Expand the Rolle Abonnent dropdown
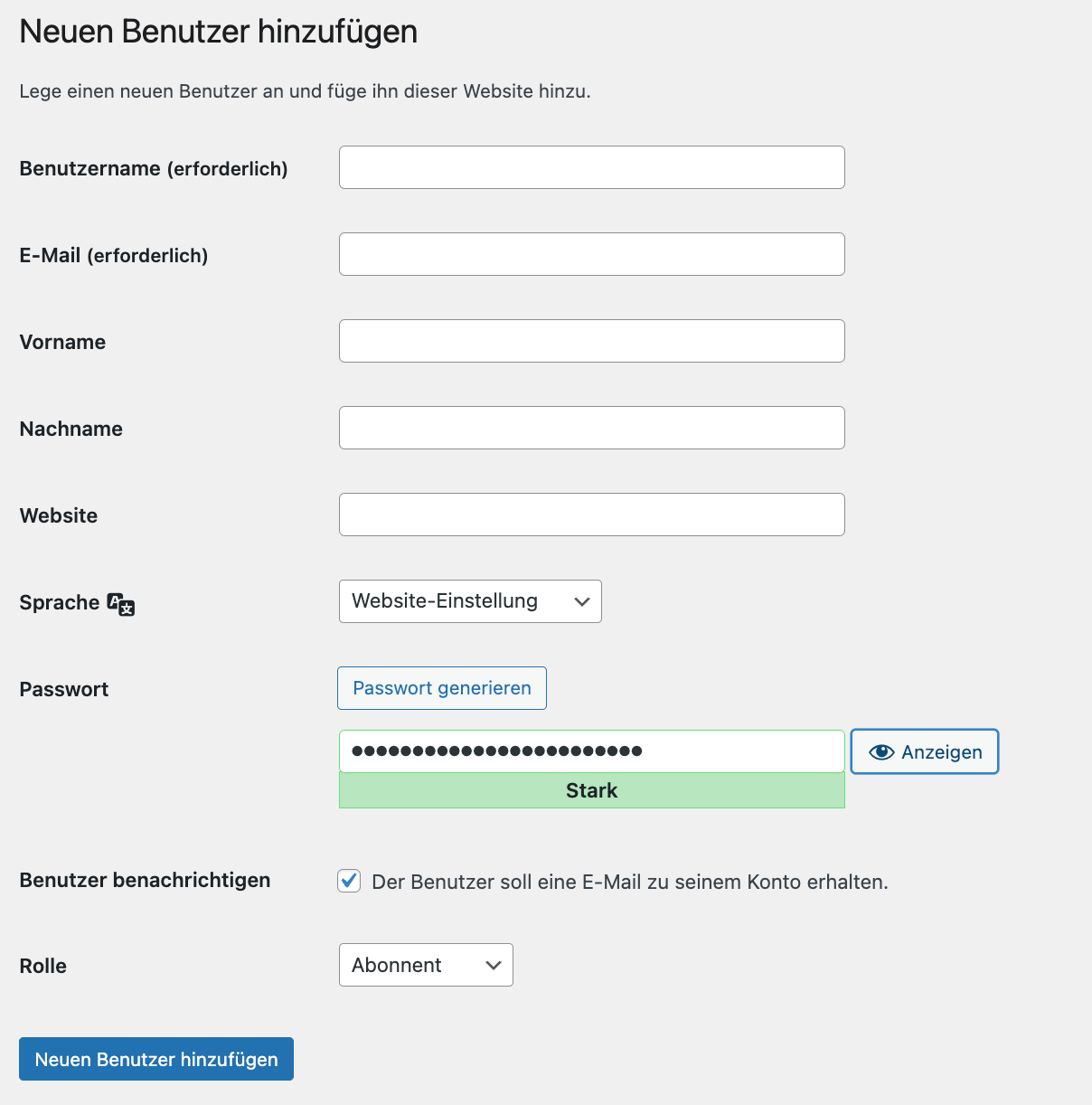The image size is (1092, 1105). tap(425, 965)
